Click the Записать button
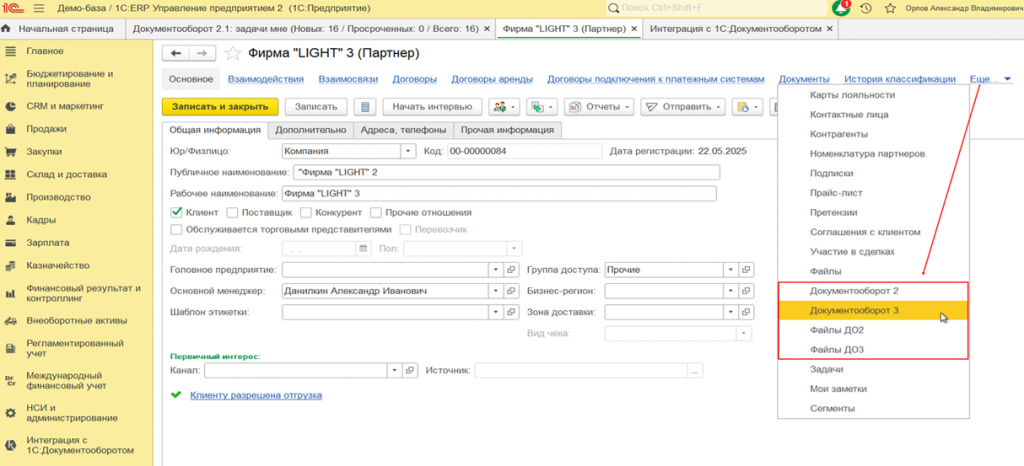 click(x=316, y=107)
